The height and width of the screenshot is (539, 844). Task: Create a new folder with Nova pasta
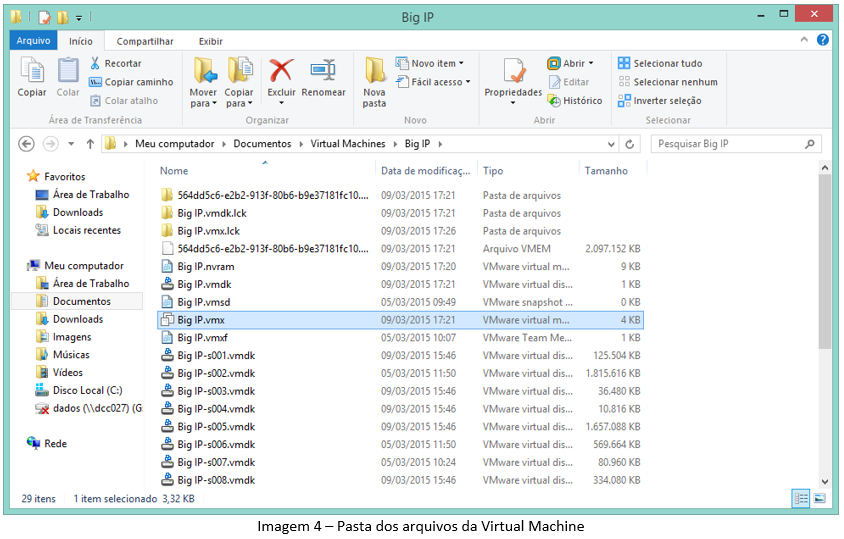coord(375,80)
